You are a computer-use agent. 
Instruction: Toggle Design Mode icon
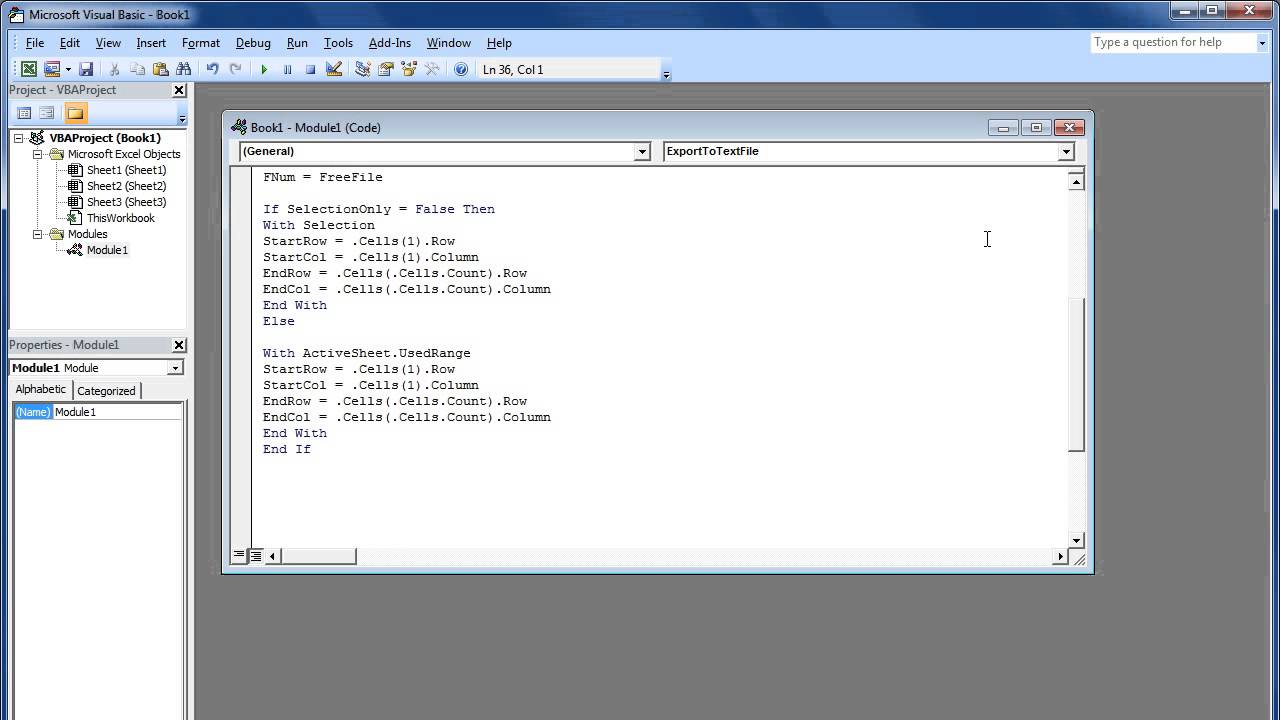click(334, 69)
